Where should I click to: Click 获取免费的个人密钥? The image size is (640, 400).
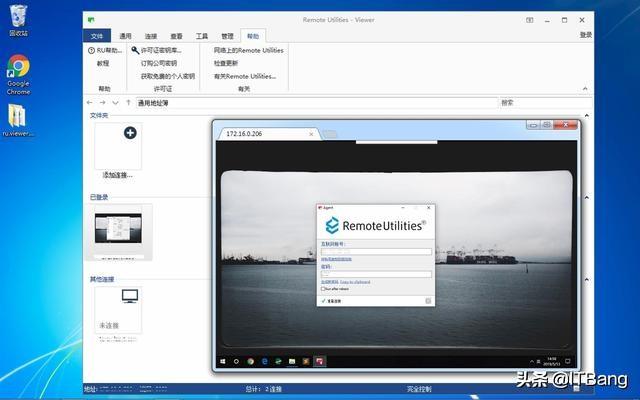click(168, 76)
